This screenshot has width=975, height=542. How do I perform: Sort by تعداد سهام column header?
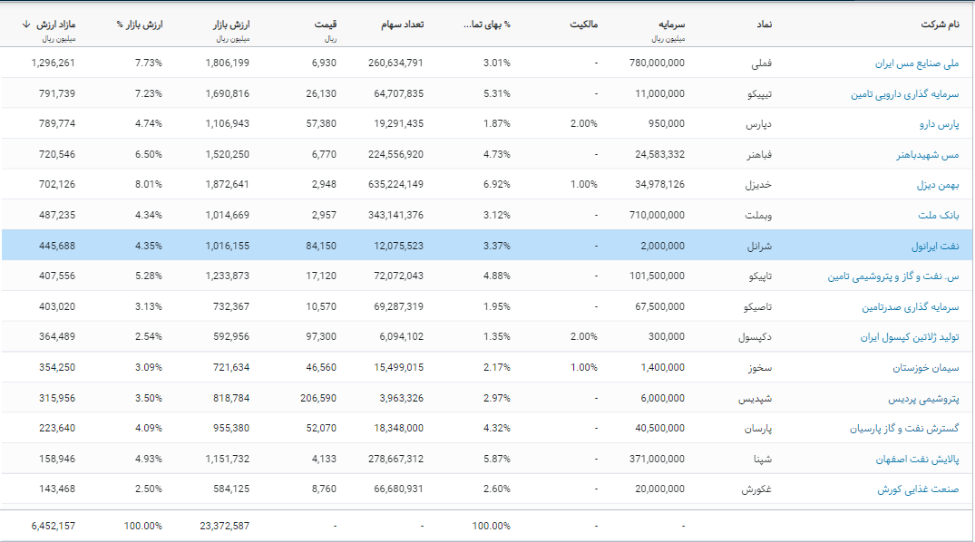pyautogui.click(x=399, y=24)
